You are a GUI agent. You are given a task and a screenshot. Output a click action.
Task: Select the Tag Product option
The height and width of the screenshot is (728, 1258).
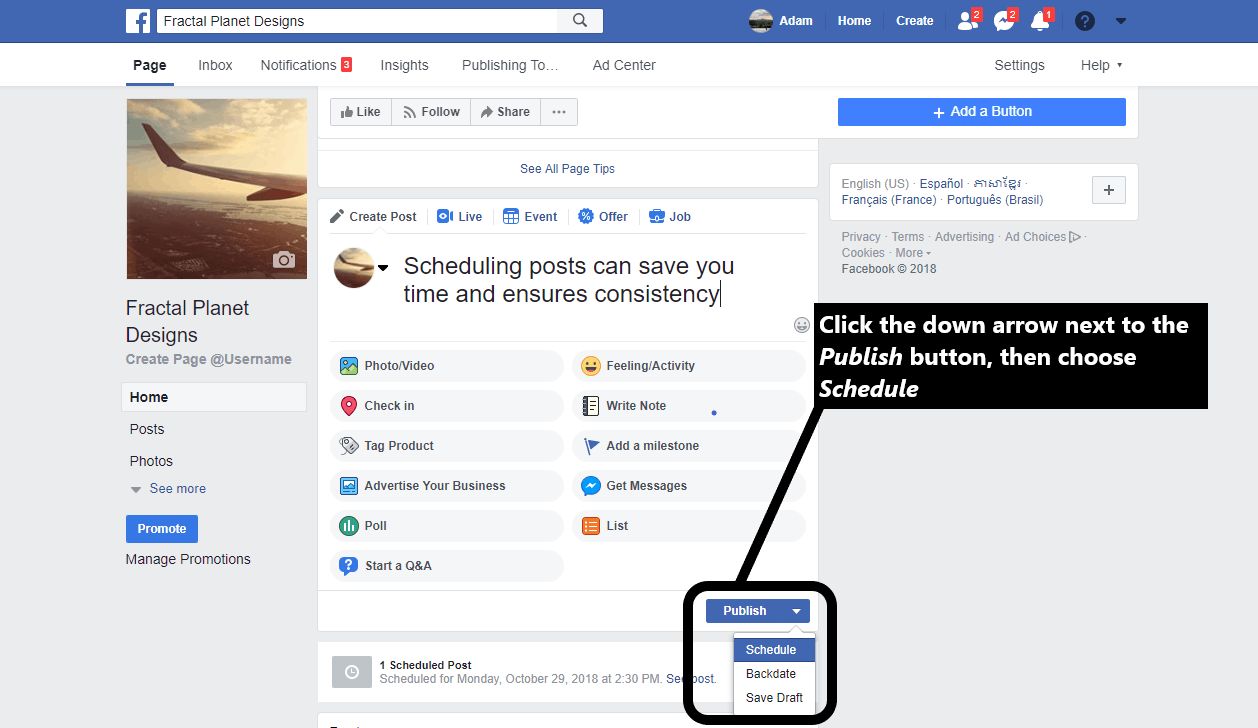pyautogui.click(x=447, y=446)
